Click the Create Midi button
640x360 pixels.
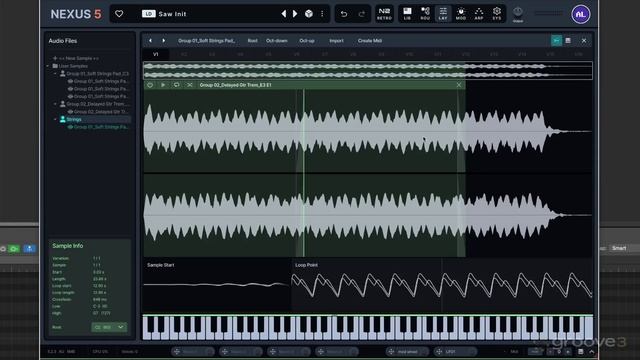pyautogui.click(x=370, y=41)
